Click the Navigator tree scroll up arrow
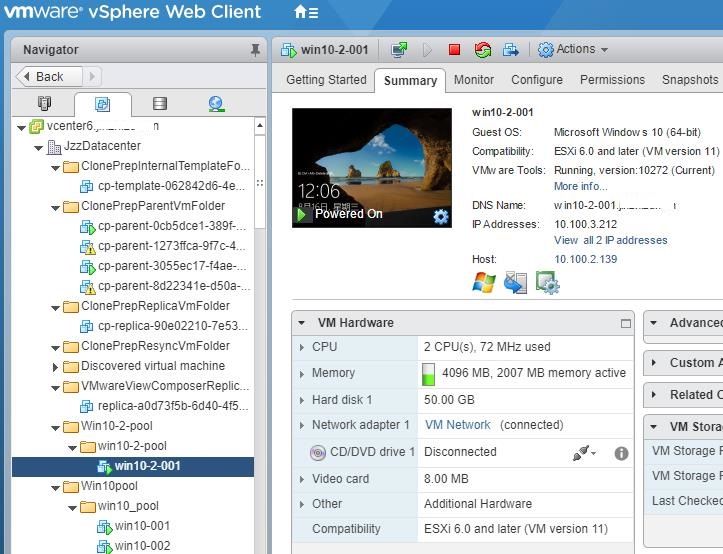Viewport: 723px width, 554px height. tap(260, 125)
